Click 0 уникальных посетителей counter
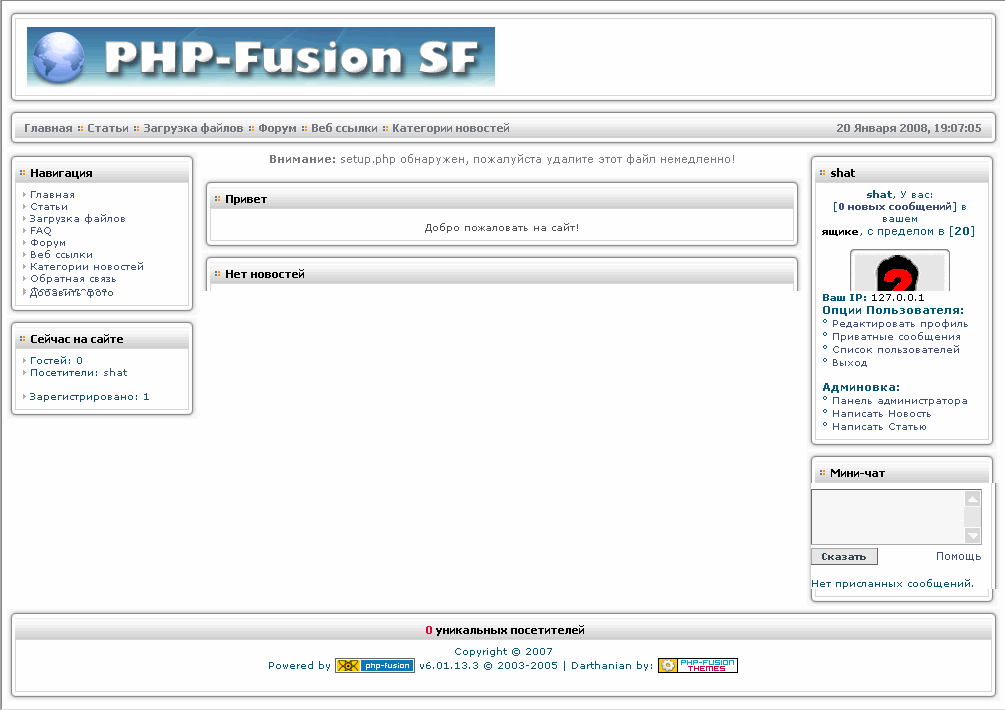This screenshot has height=710, width=1005. coord(505,631)
